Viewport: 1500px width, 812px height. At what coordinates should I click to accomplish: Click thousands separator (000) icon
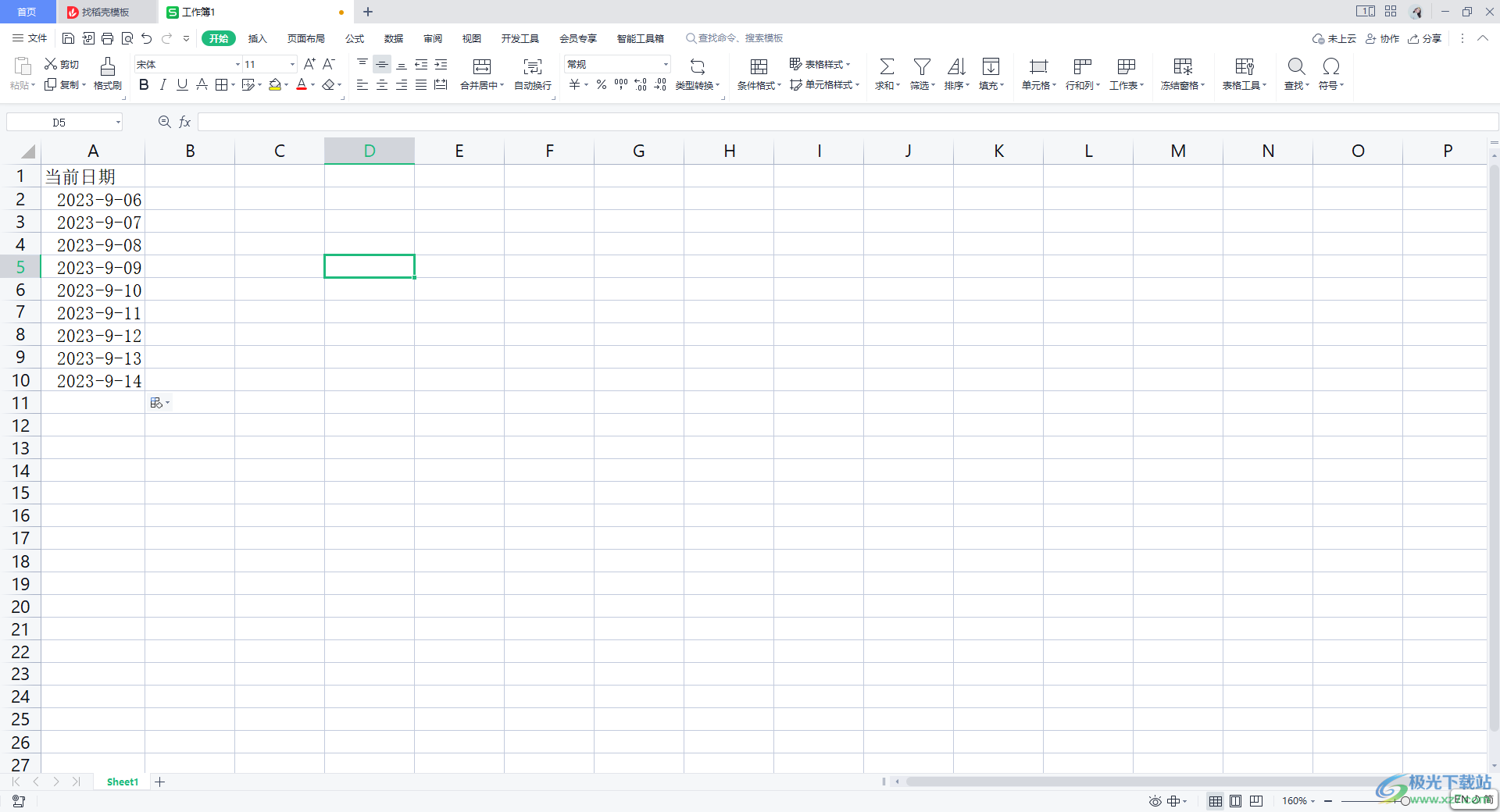(621, 84)
